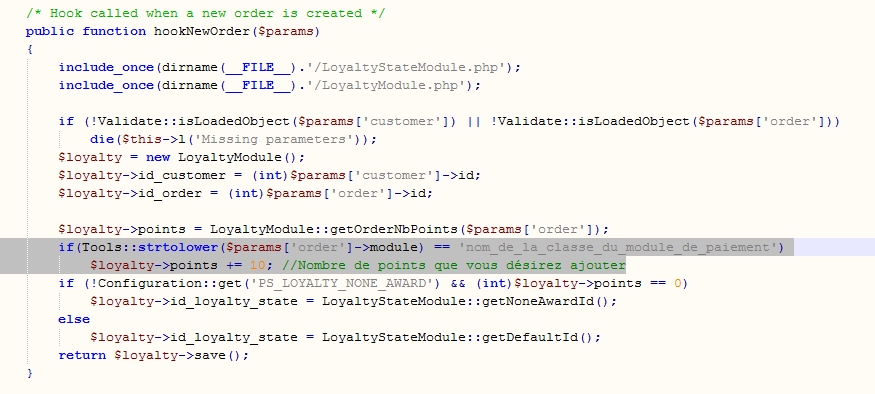This screenshot has height=394, width=875.
Task: Click the $params argument in the function signature
Action: (x=286, y=31)
